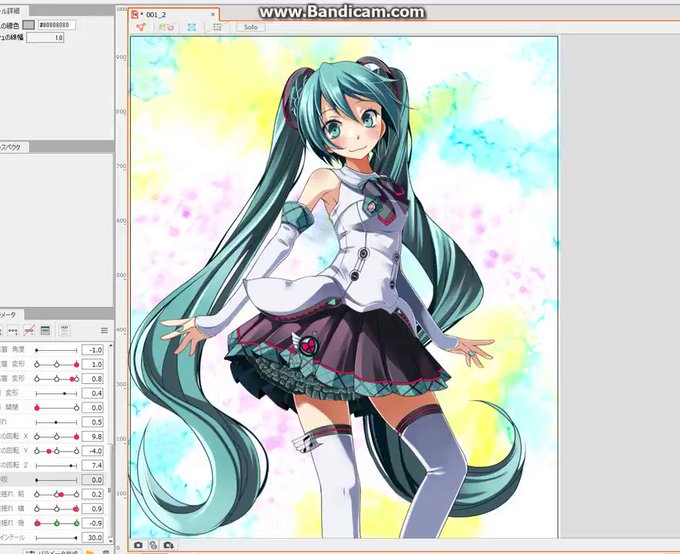Click the value field showing 30.0
This screenshot has height=554, width=680.
pos(92,538)
